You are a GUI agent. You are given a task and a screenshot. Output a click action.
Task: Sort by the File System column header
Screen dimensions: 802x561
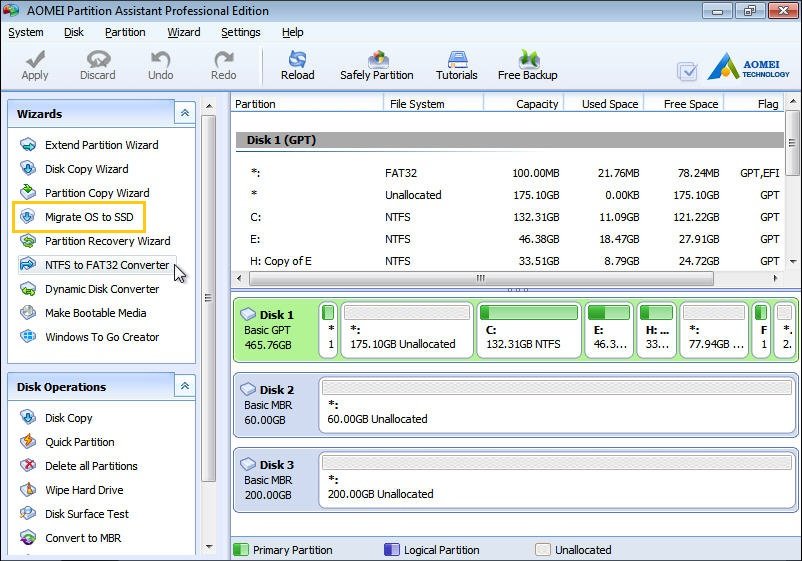tap(433, 104)
